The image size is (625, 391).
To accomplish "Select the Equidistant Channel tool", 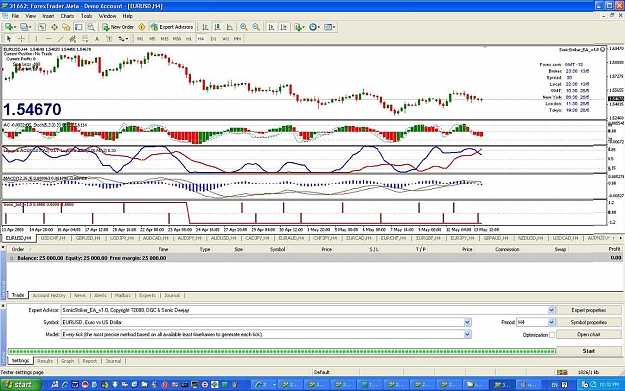I will (73, 39).
